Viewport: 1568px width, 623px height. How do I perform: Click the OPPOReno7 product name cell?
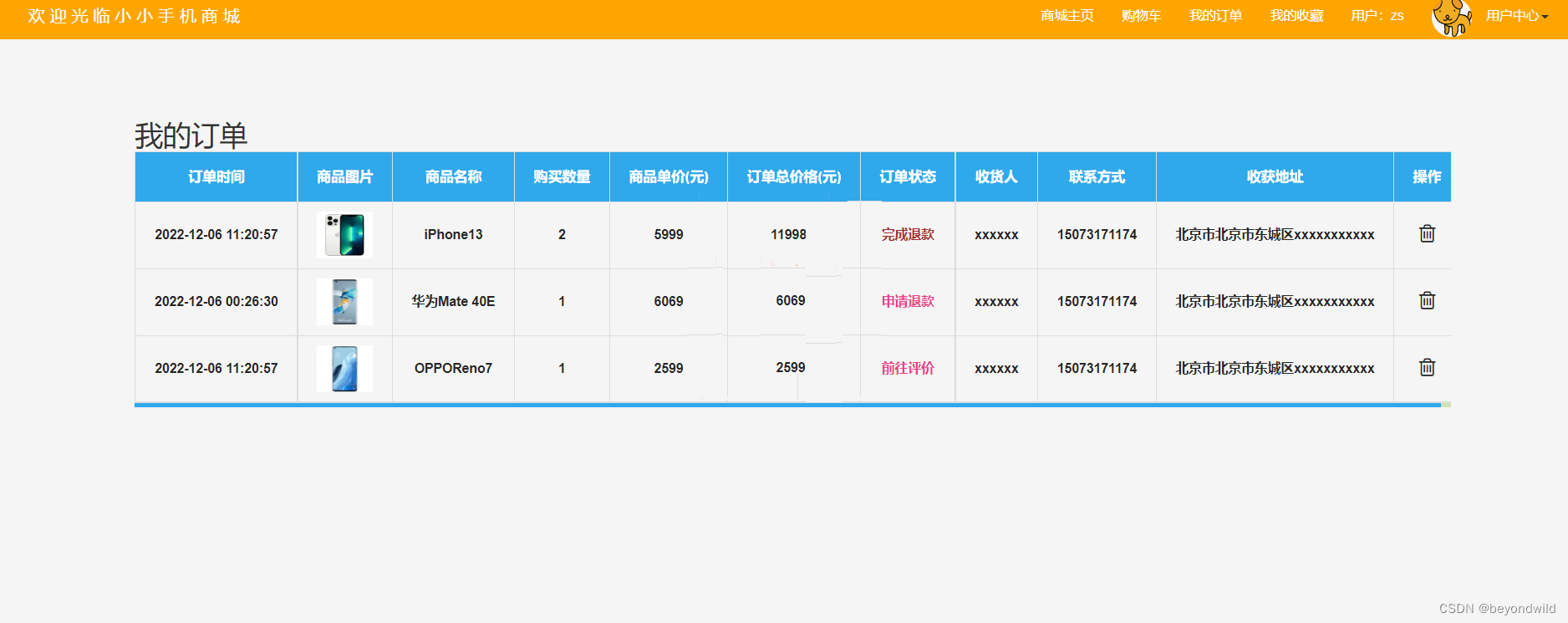pyautogui.click(x=454, y=369)
